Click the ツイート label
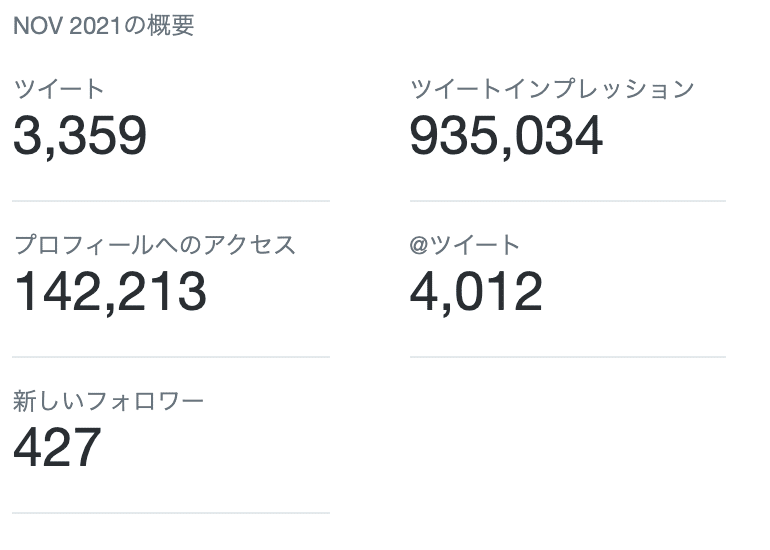Image resolution: width=770 pixels, height=550 pixels. [58, 89]
